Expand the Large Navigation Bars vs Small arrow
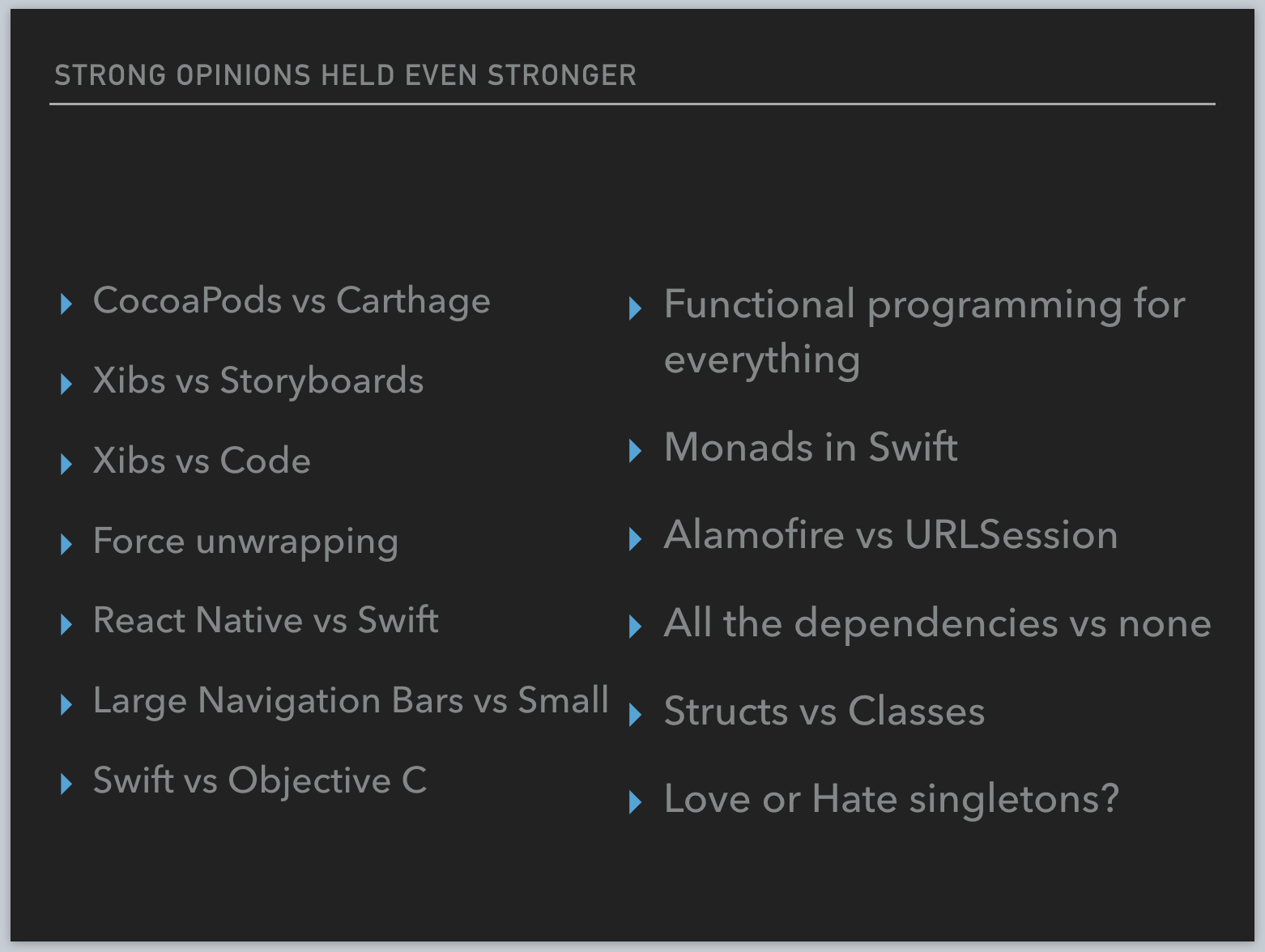 (66, 704)
